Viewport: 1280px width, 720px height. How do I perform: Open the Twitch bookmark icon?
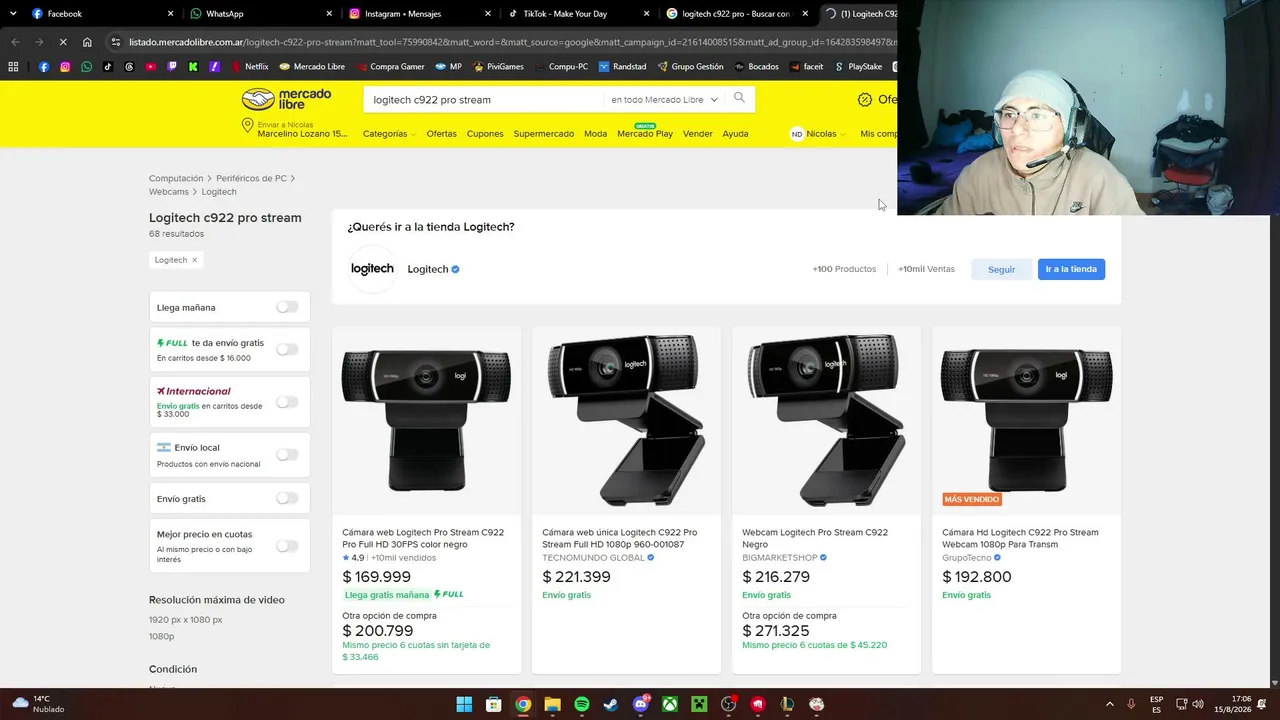click(x=172, y=67)
